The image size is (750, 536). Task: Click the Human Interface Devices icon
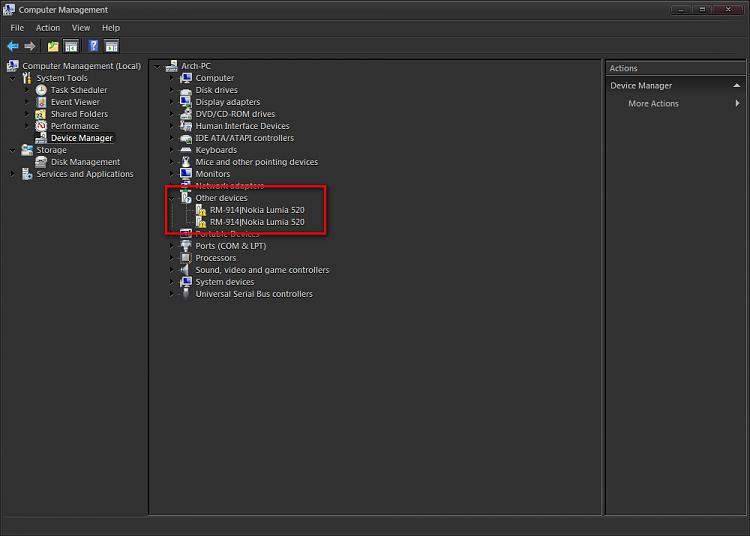(186, 126)
